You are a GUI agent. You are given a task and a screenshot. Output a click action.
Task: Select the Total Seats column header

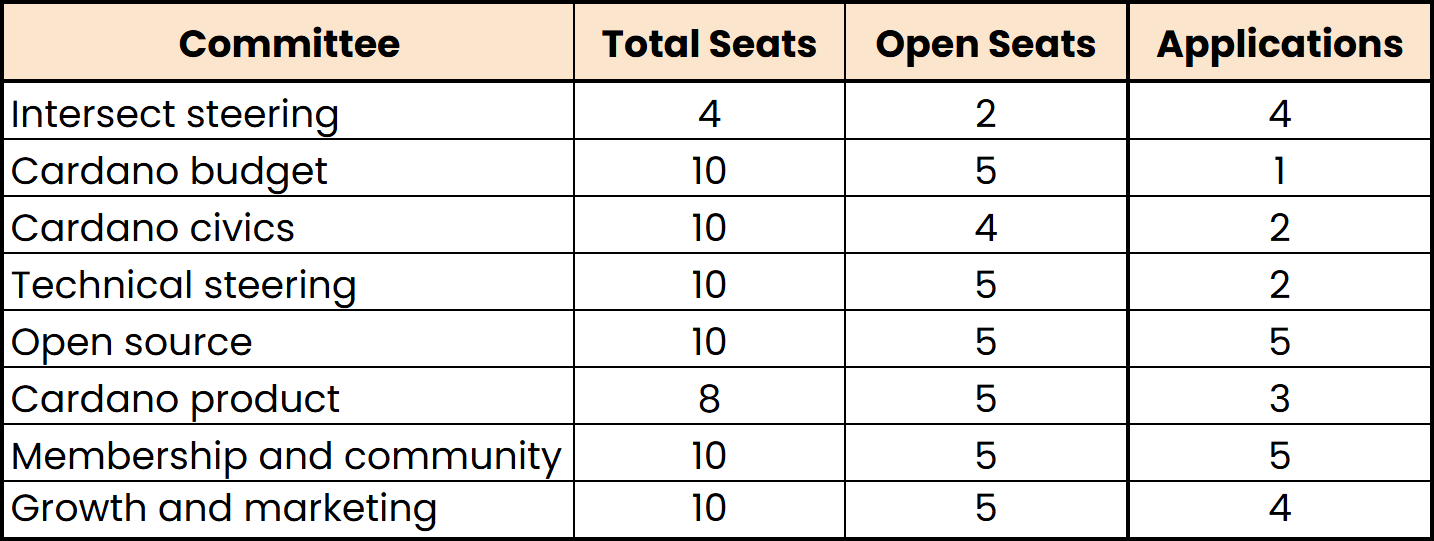click(709, 44)
